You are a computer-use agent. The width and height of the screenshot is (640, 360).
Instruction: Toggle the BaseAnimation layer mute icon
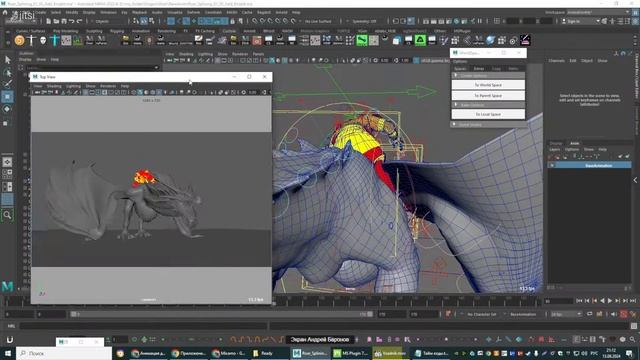552,165
